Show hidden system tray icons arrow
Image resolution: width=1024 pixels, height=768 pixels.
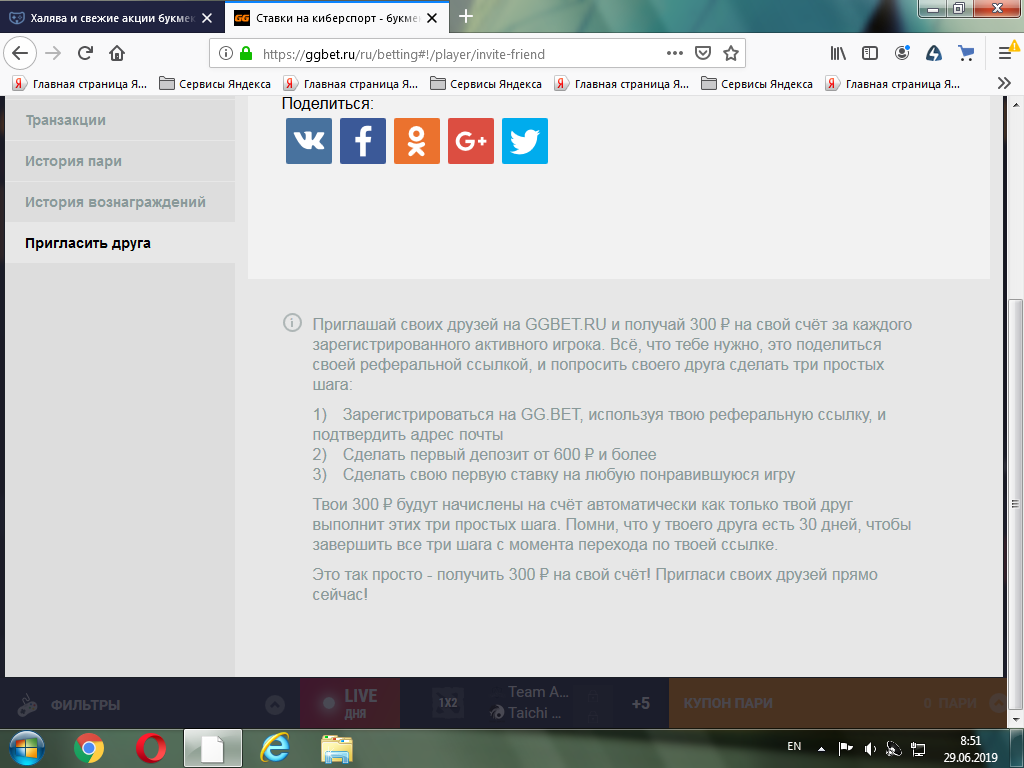[821, 748]
